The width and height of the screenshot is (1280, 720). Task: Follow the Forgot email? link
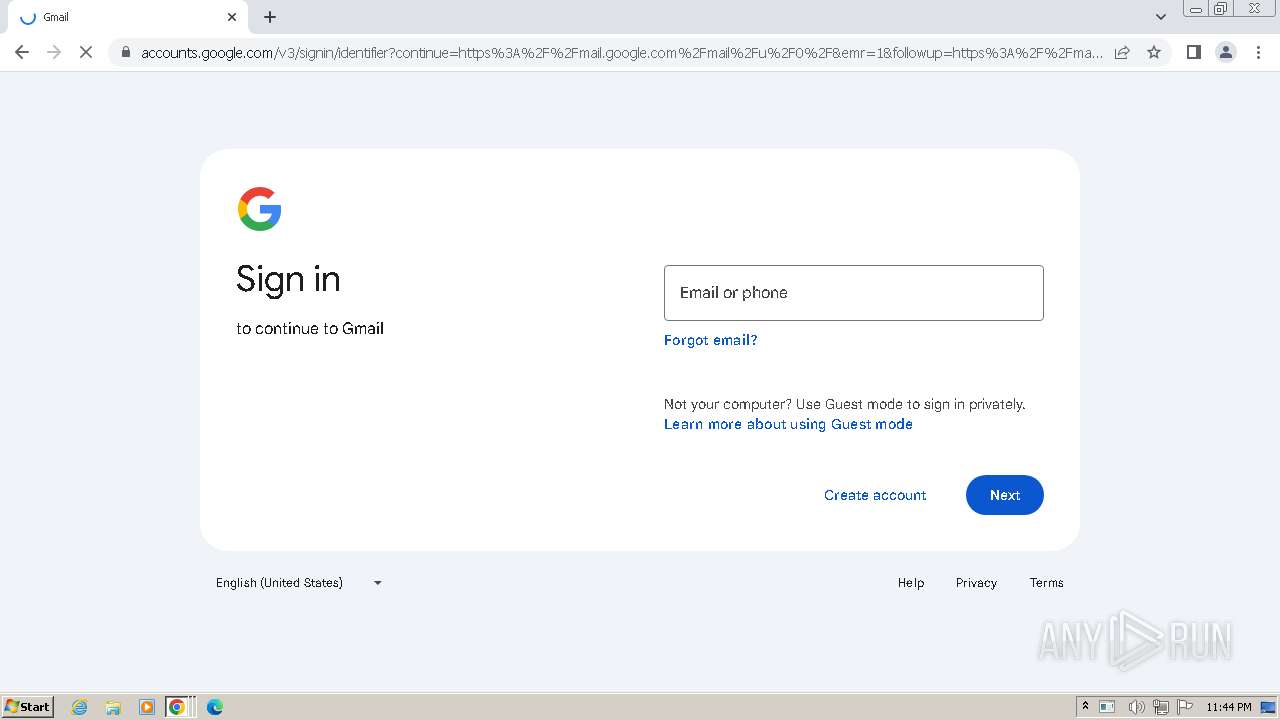[711, 340]
